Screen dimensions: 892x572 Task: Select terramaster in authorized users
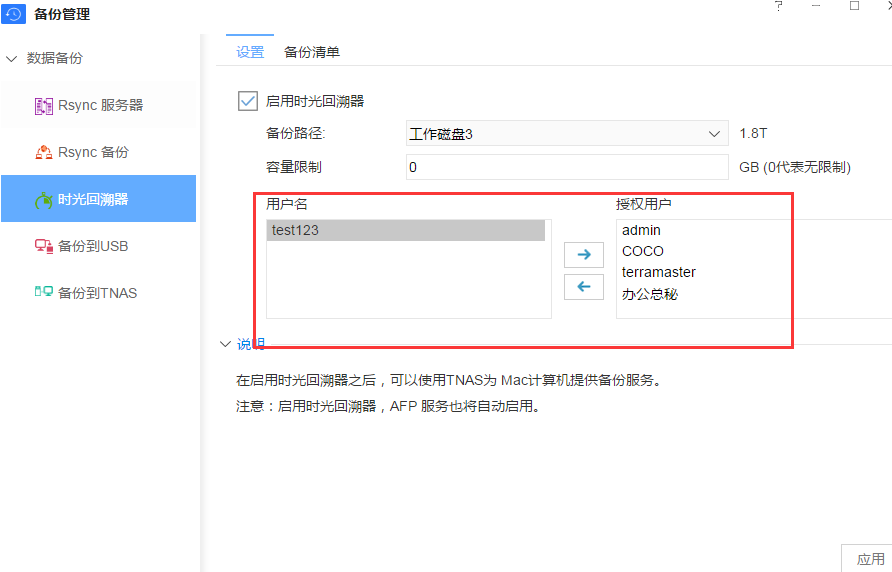658,272
